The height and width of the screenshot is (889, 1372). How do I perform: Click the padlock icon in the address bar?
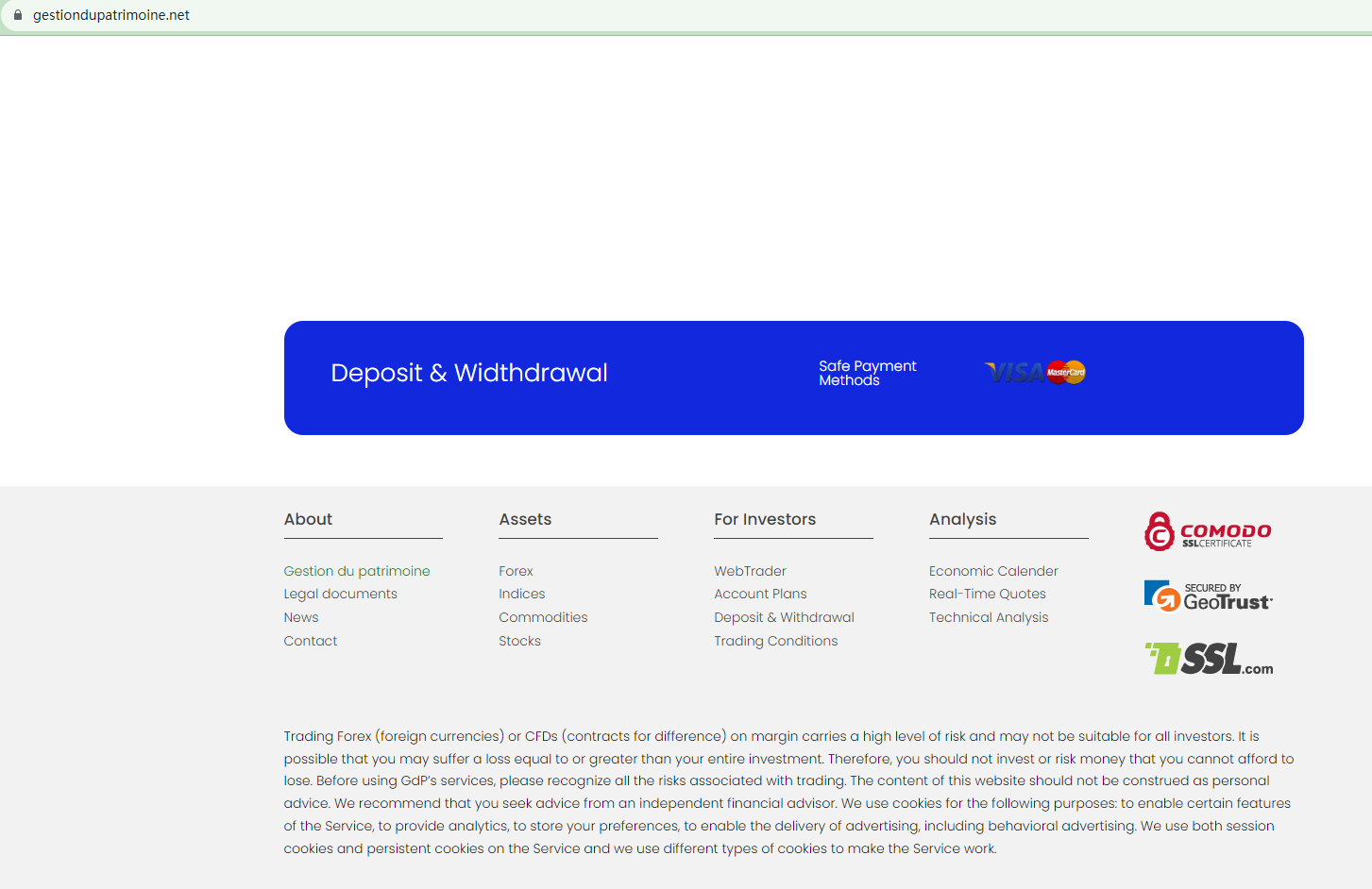[x=18, y=15]
